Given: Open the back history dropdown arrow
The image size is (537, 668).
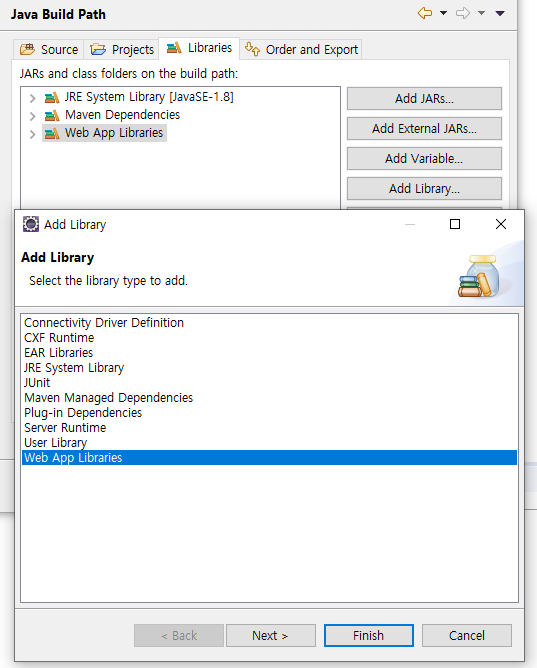Looking at the screenshot, I should coord(443,13).
